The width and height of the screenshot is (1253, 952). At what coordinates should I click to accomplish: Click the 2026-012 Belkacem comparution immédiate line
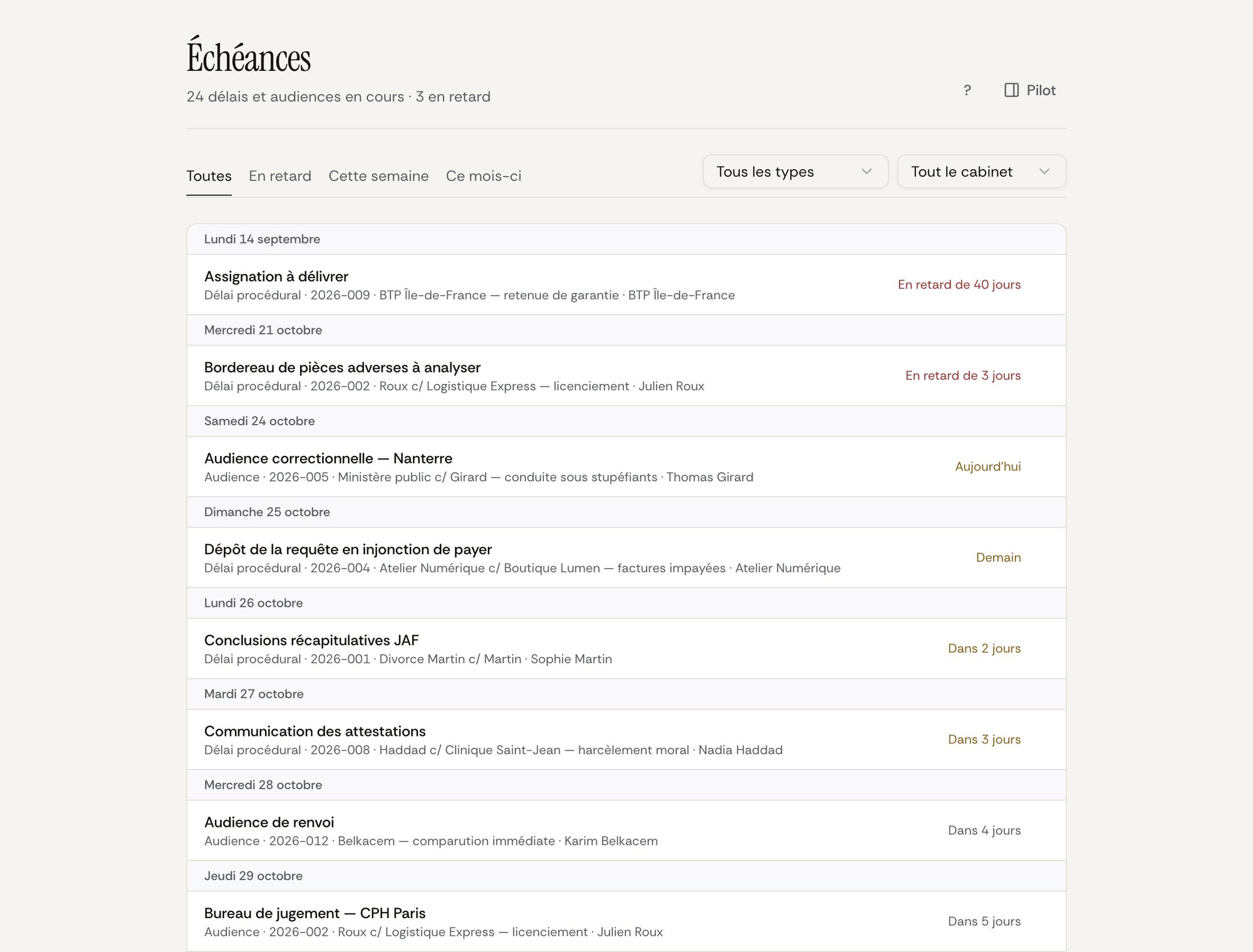coord(431,841)
